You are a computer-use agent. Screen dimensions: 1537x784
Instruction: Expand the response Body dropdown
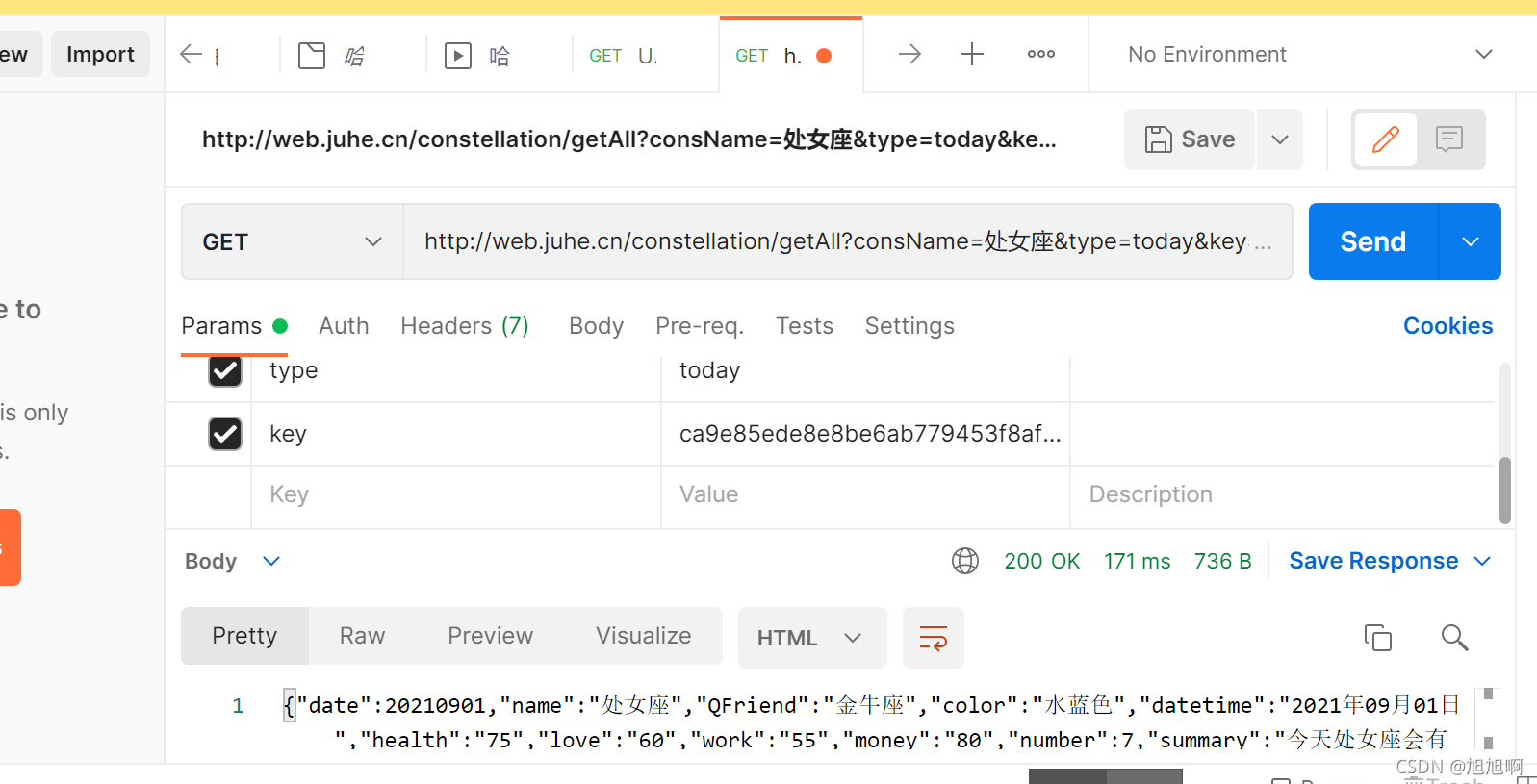point(232,561)
